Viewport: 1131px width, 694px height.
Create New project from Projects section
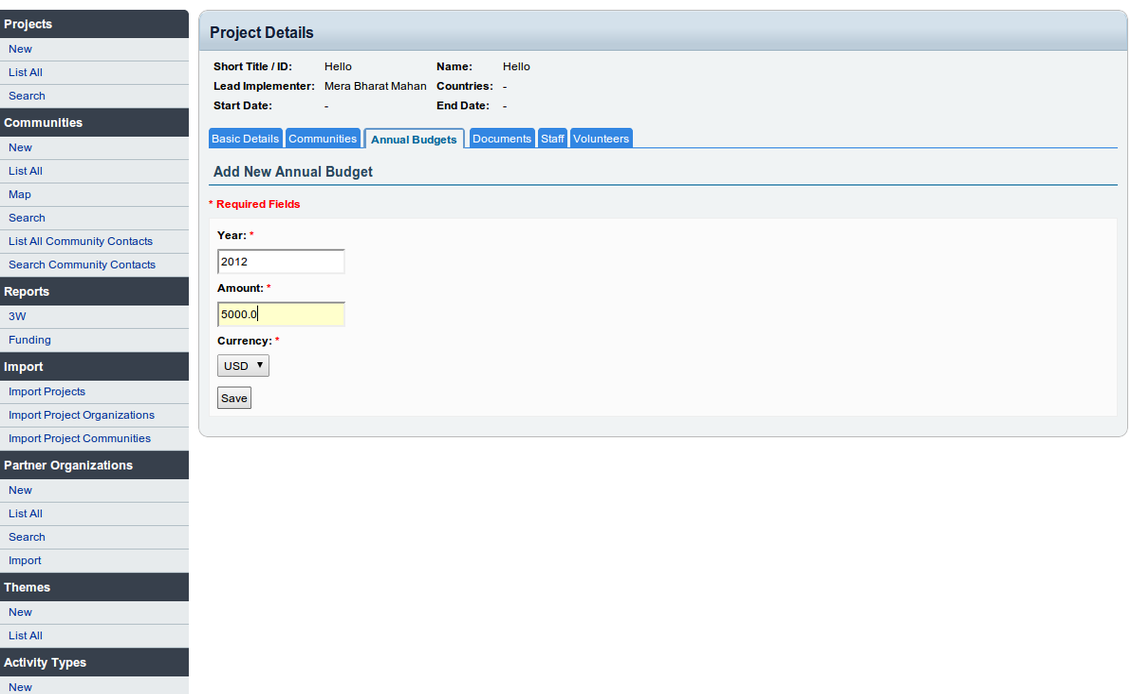pyautogui.click(x=20, y=49)
